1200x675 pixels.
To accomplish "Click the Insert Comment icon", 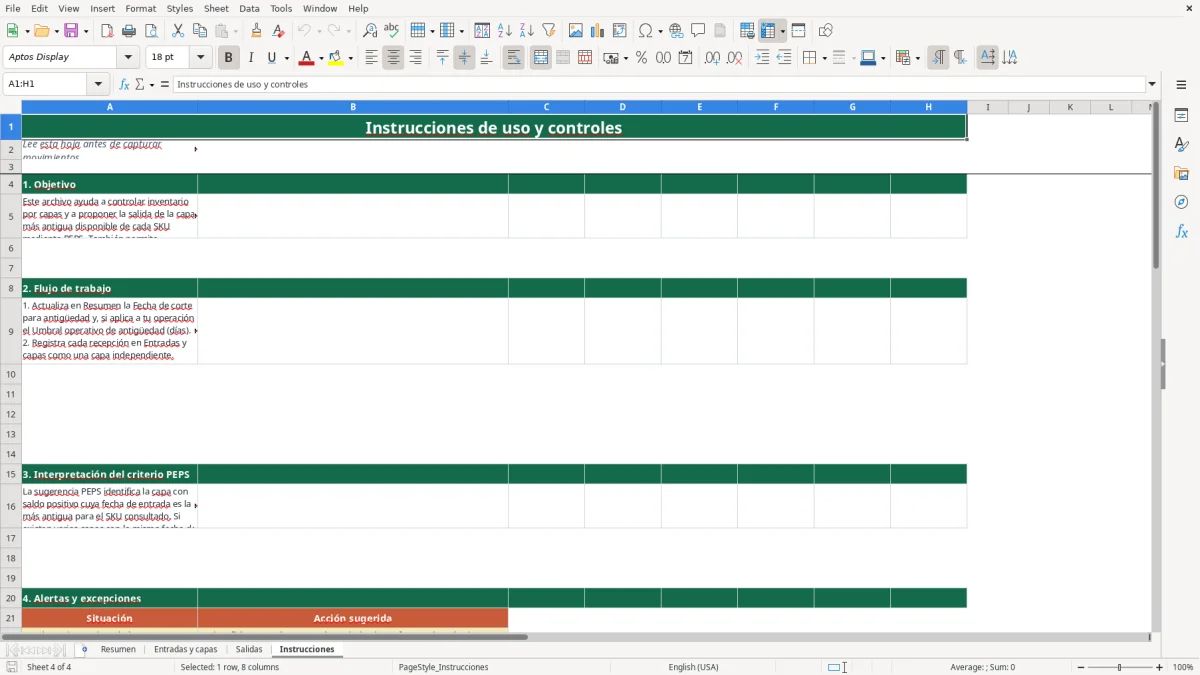I will coord(698,31).
